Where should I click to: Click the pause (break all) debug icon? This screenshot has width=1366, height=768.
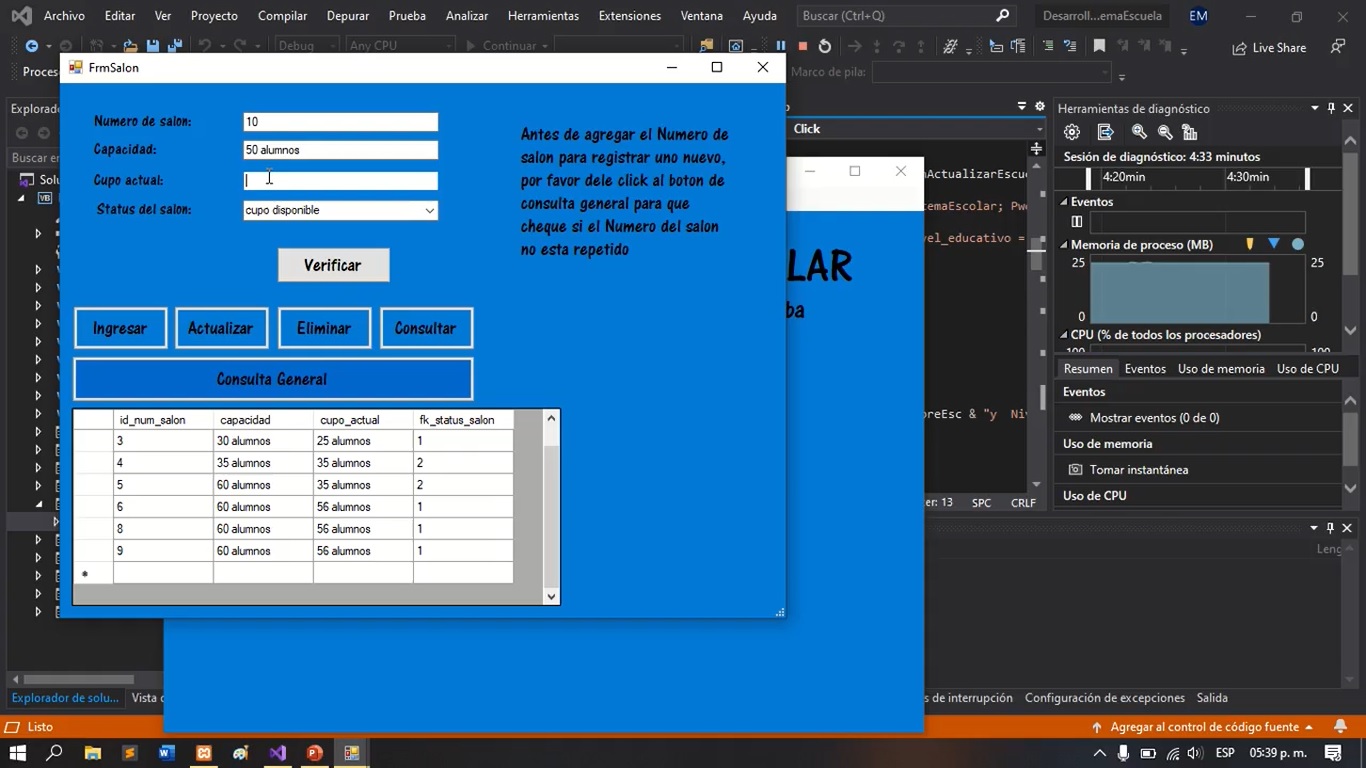coord(781,46)
